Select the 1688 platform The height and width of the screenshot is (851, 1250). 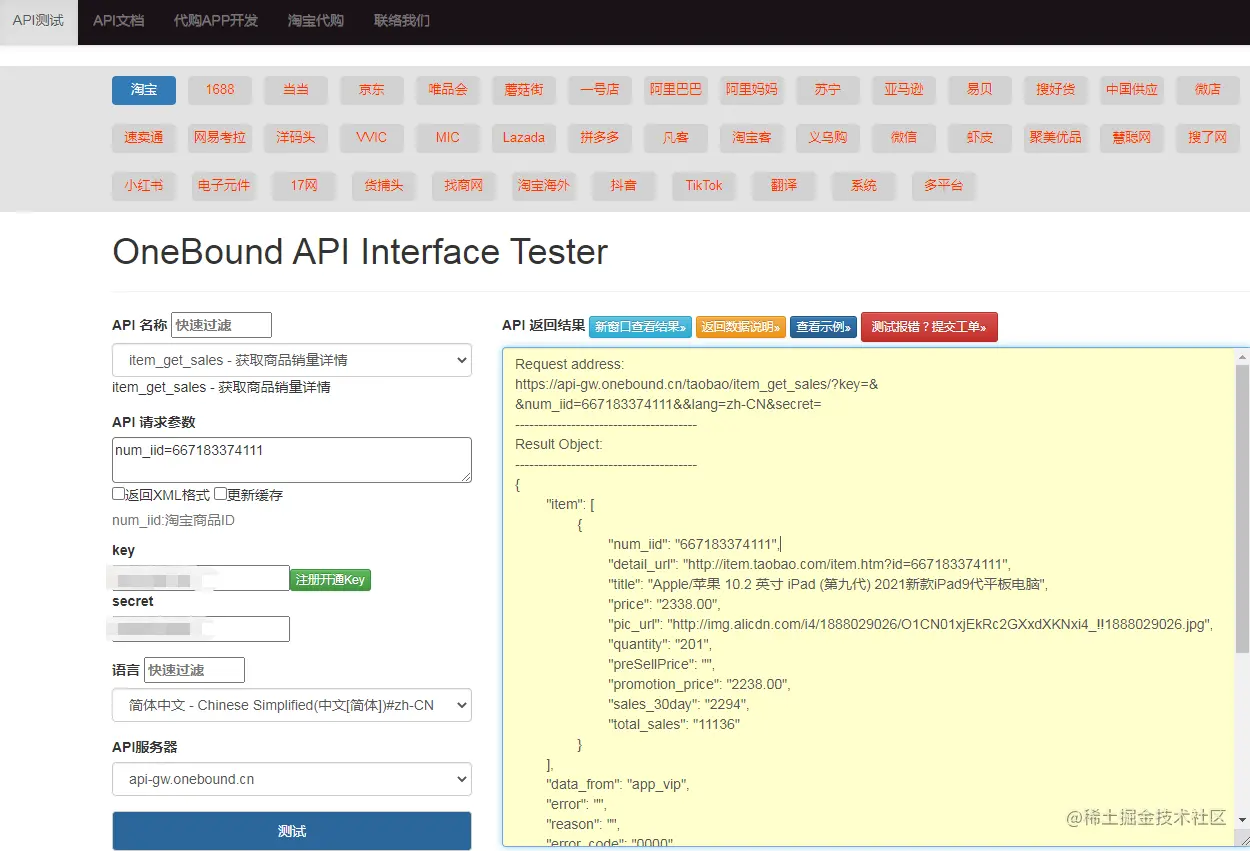[220, 90]
